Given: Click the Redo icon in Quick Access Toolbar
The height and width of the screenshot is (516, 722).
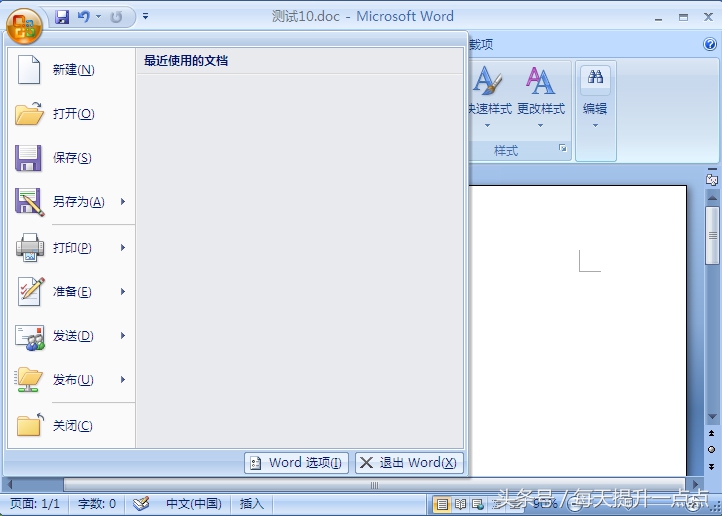Looking at the screenshot, I should click(116, 17).
